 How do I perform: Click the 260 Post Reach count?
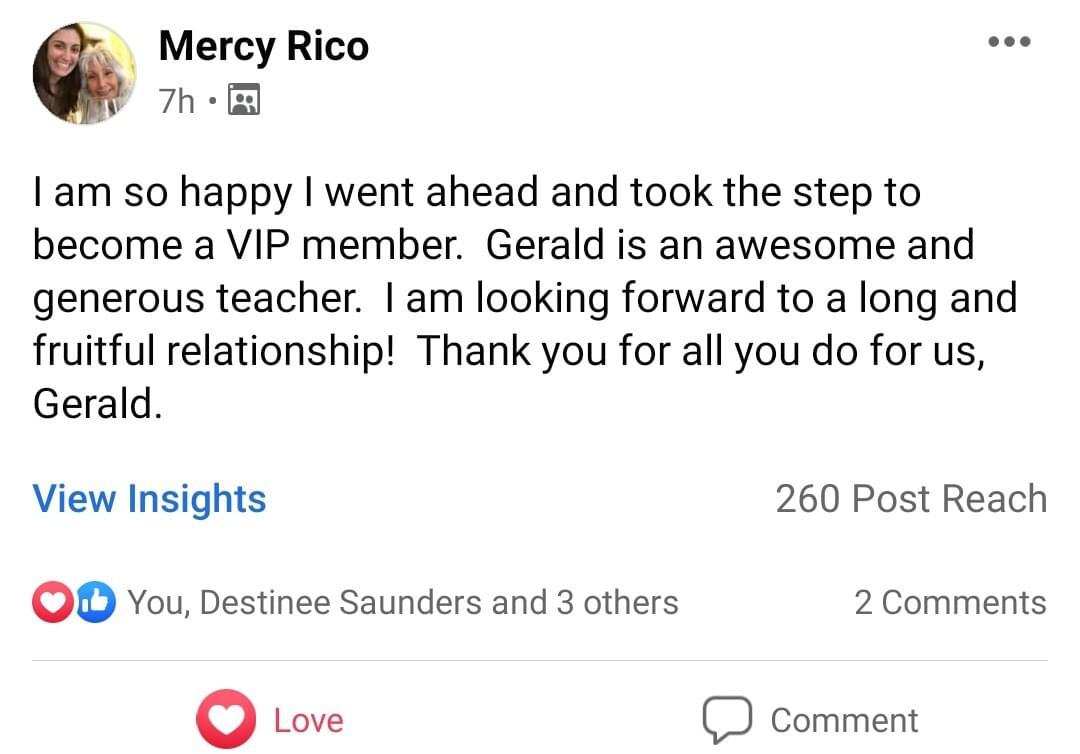[911, 498]
